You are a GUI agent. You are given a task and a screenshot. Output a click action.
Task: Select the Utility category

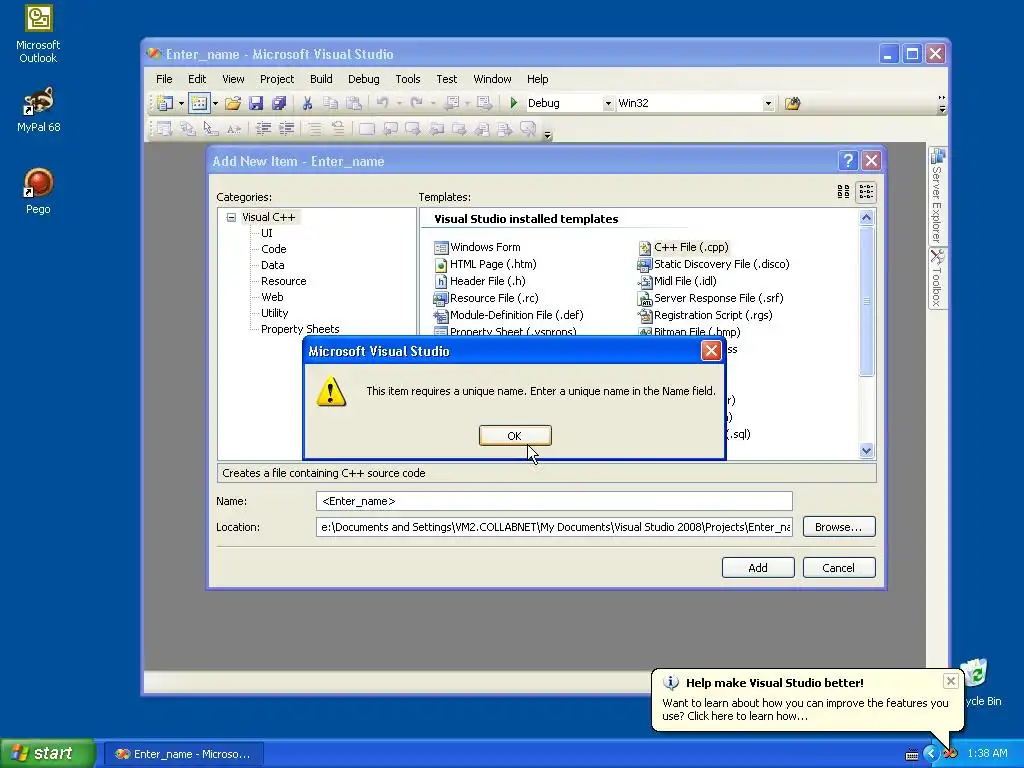click(x=274, y=313)
